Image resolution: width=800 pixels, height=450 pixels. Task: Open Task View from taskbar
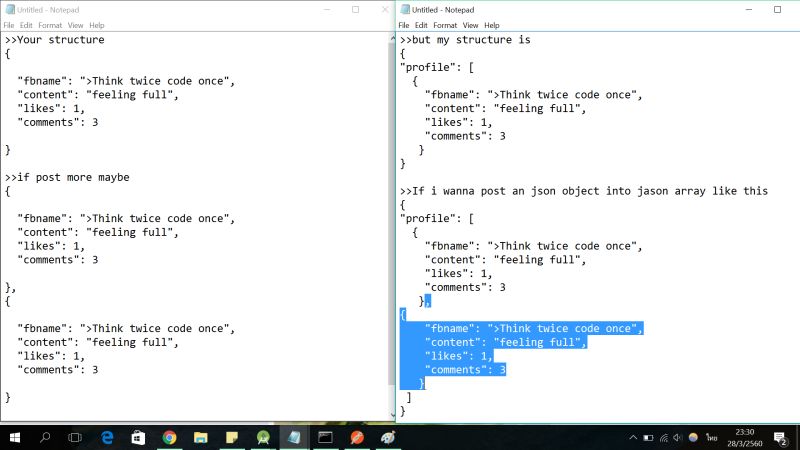[x=75, y=437]
